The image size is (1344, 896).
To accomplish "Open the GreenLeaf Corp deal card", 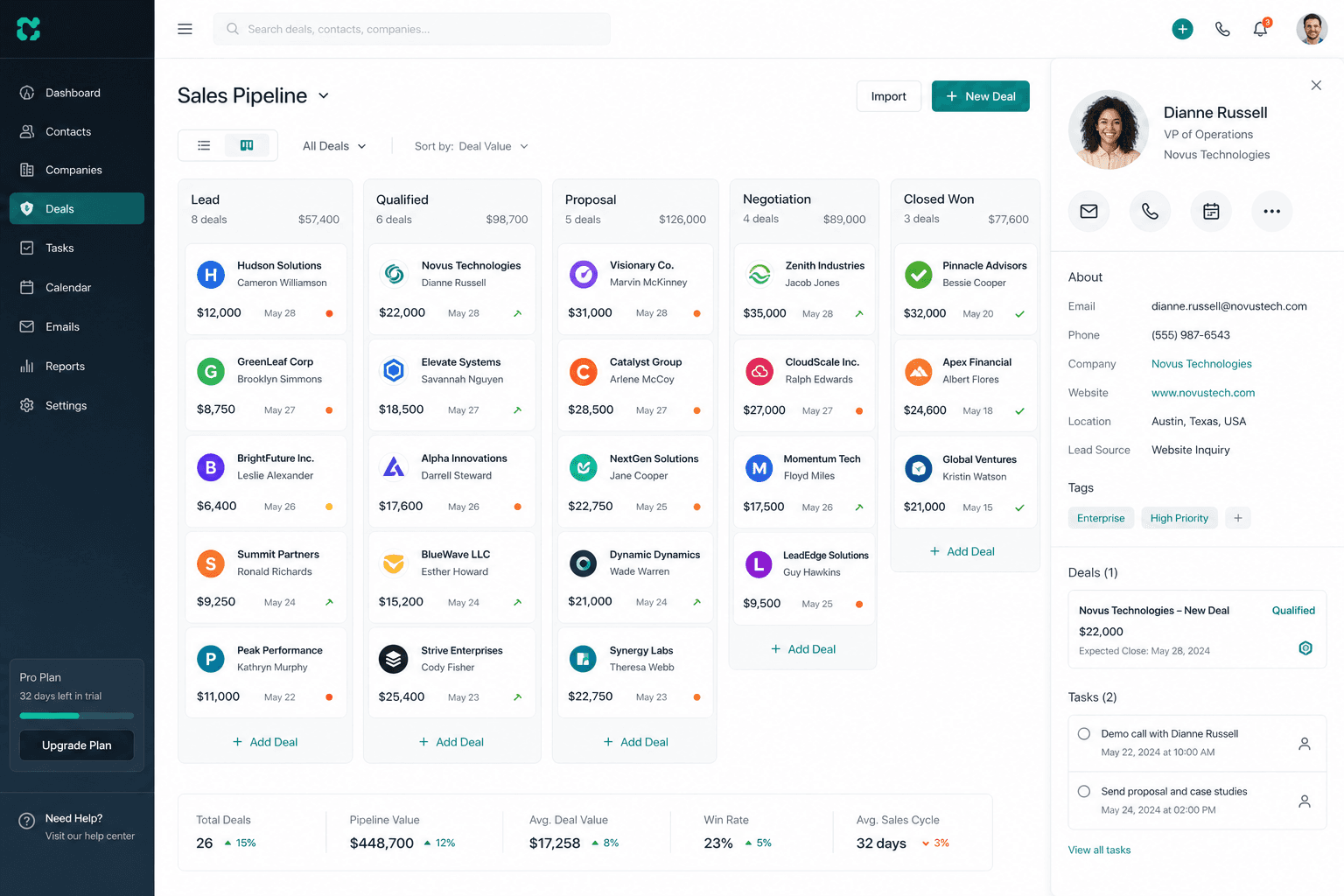I will (266, 386).
